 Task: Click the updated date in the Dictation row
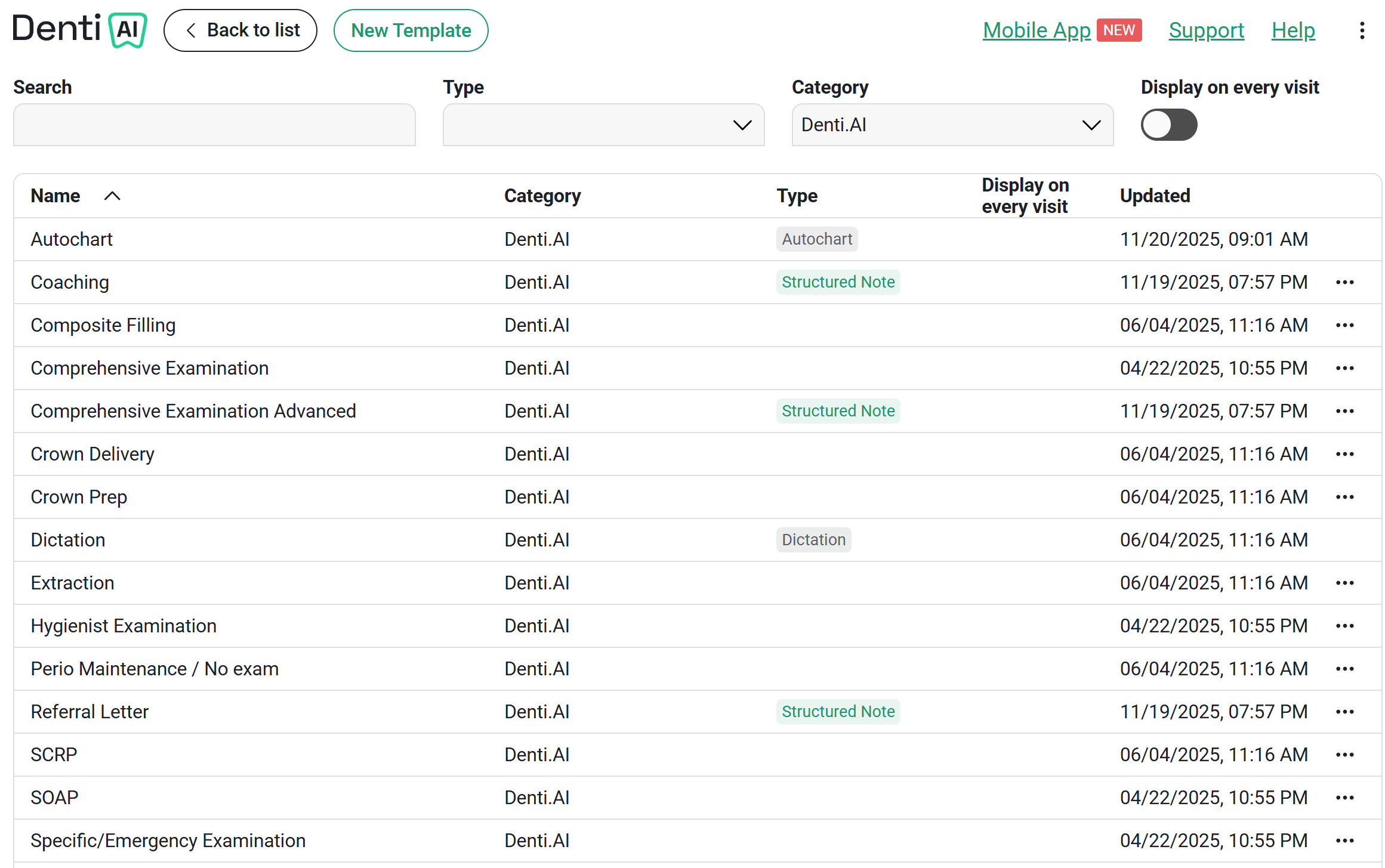point(1214,540)
